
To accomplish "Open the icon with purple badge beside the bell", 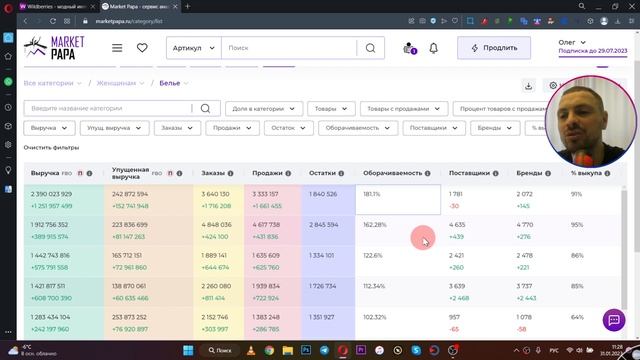I will coord(409,48).
